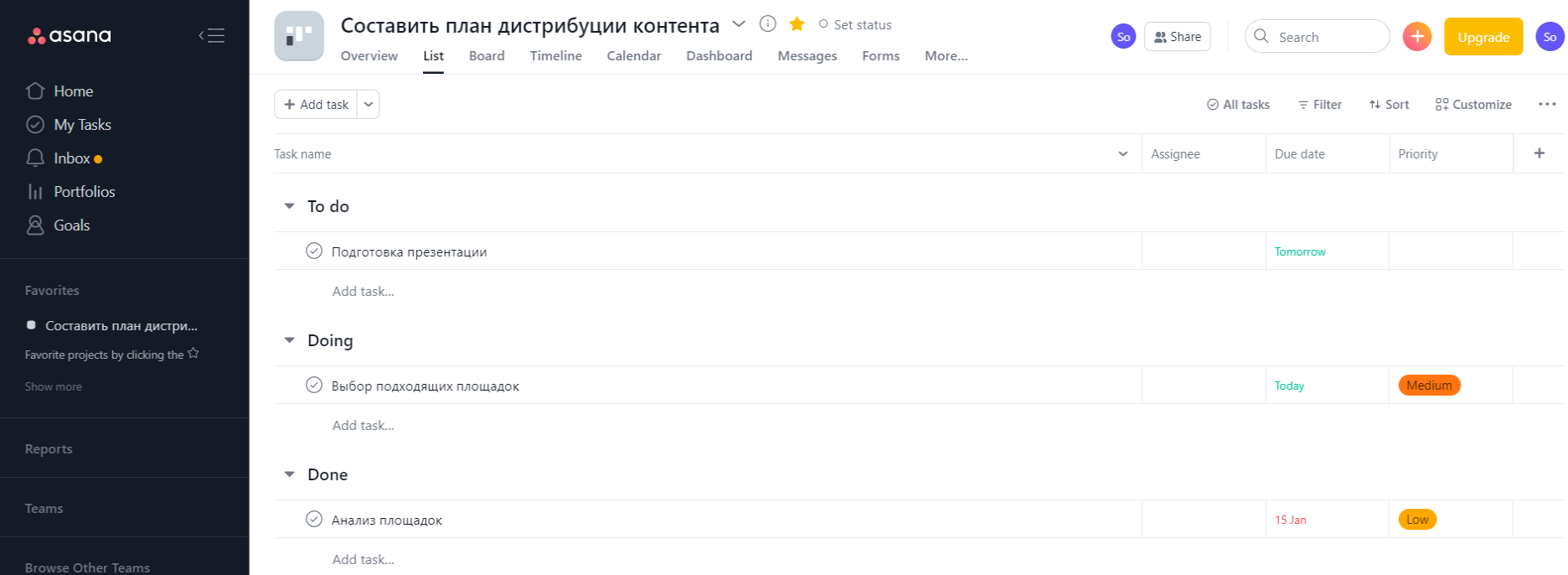This screenshot has width=1568, height=575.
Task: Unstar the project with the yellow star
Action: pyautogui.click(x=797, y=24)
